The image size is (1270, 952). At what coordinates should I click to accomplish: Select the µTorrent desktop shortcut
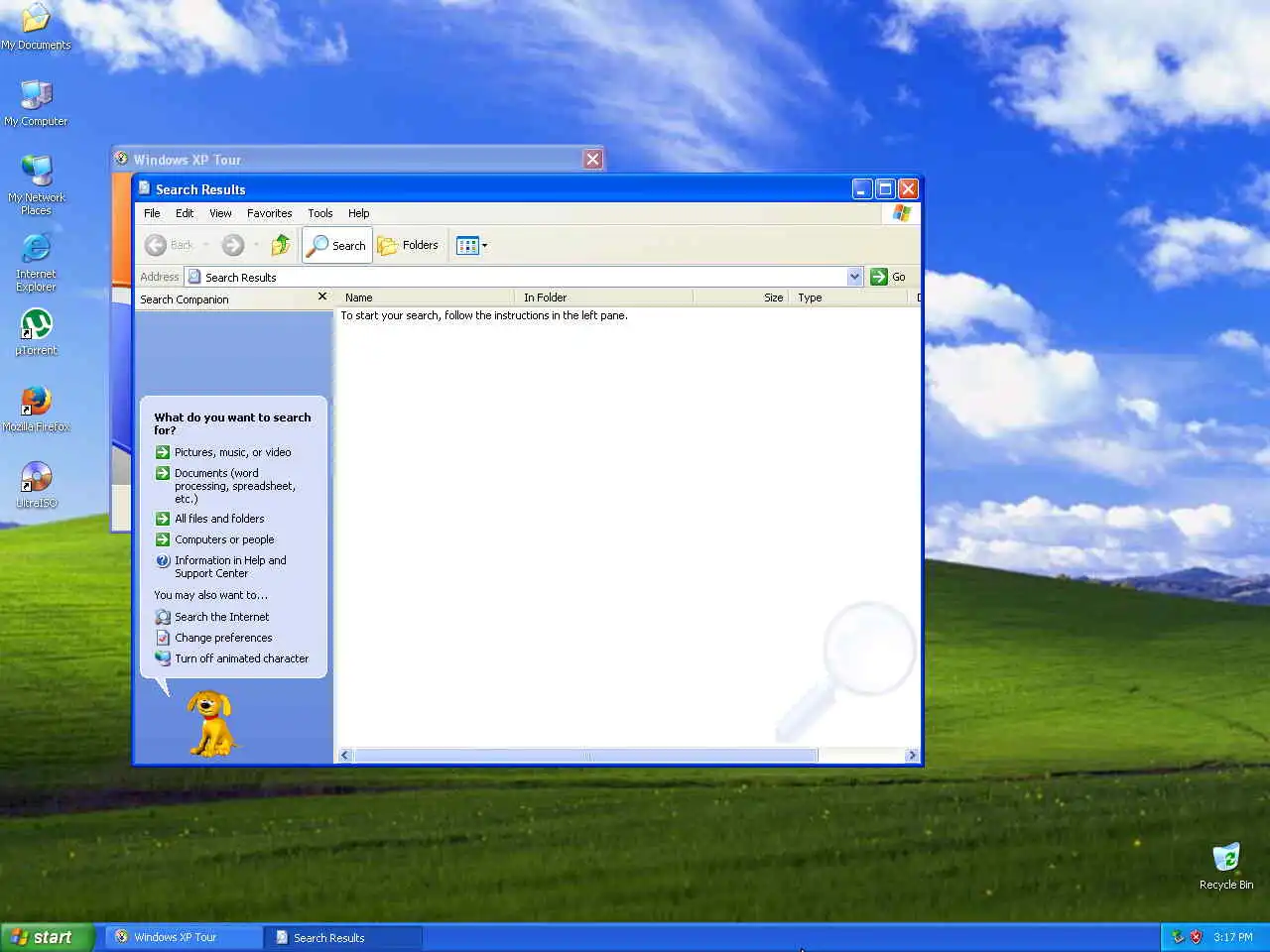[x=36, y=332]
